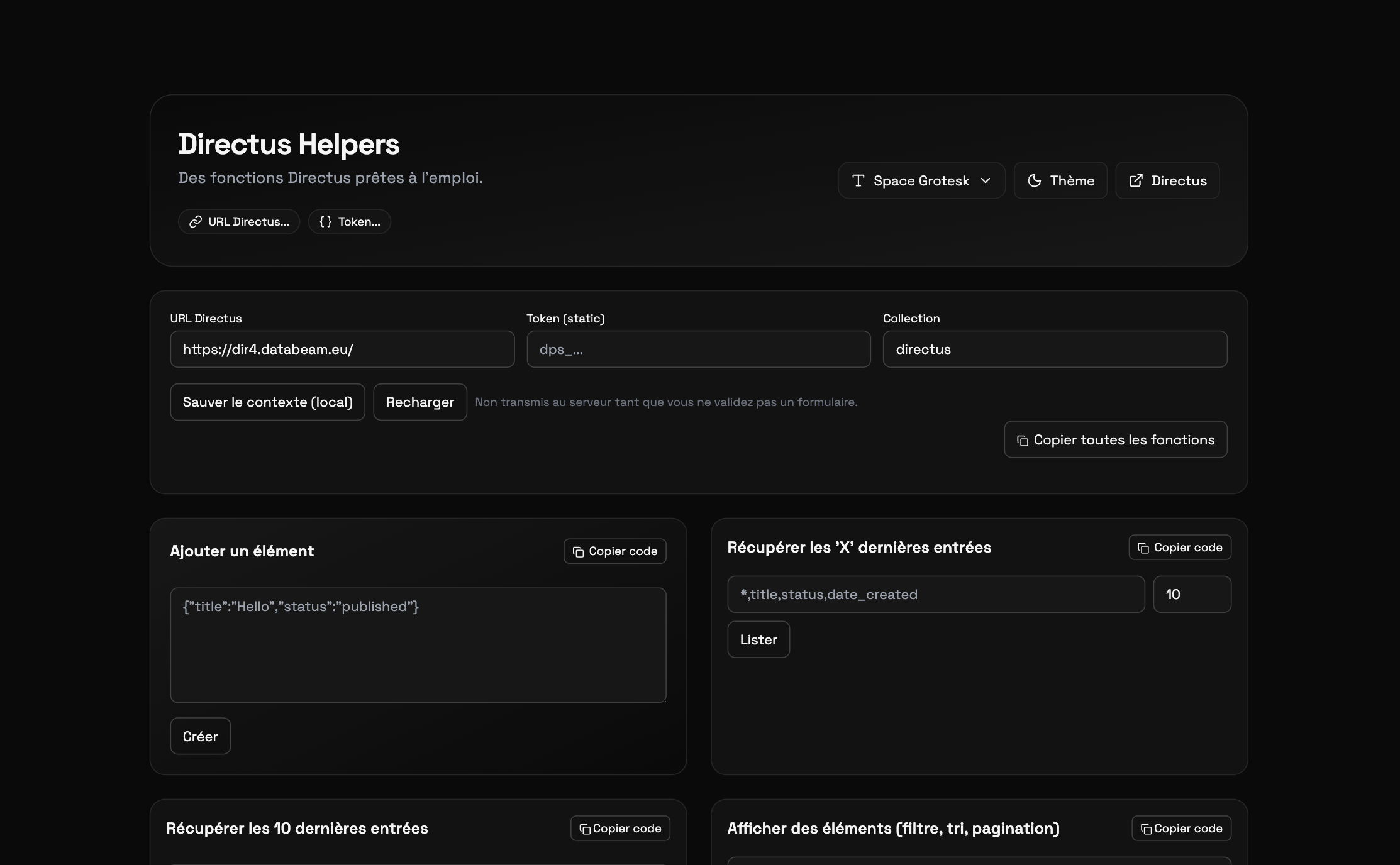Screen dimensions: 1400x865
Task: Click the curly braces icon in Token chip
Action: (x=325, y=222)
